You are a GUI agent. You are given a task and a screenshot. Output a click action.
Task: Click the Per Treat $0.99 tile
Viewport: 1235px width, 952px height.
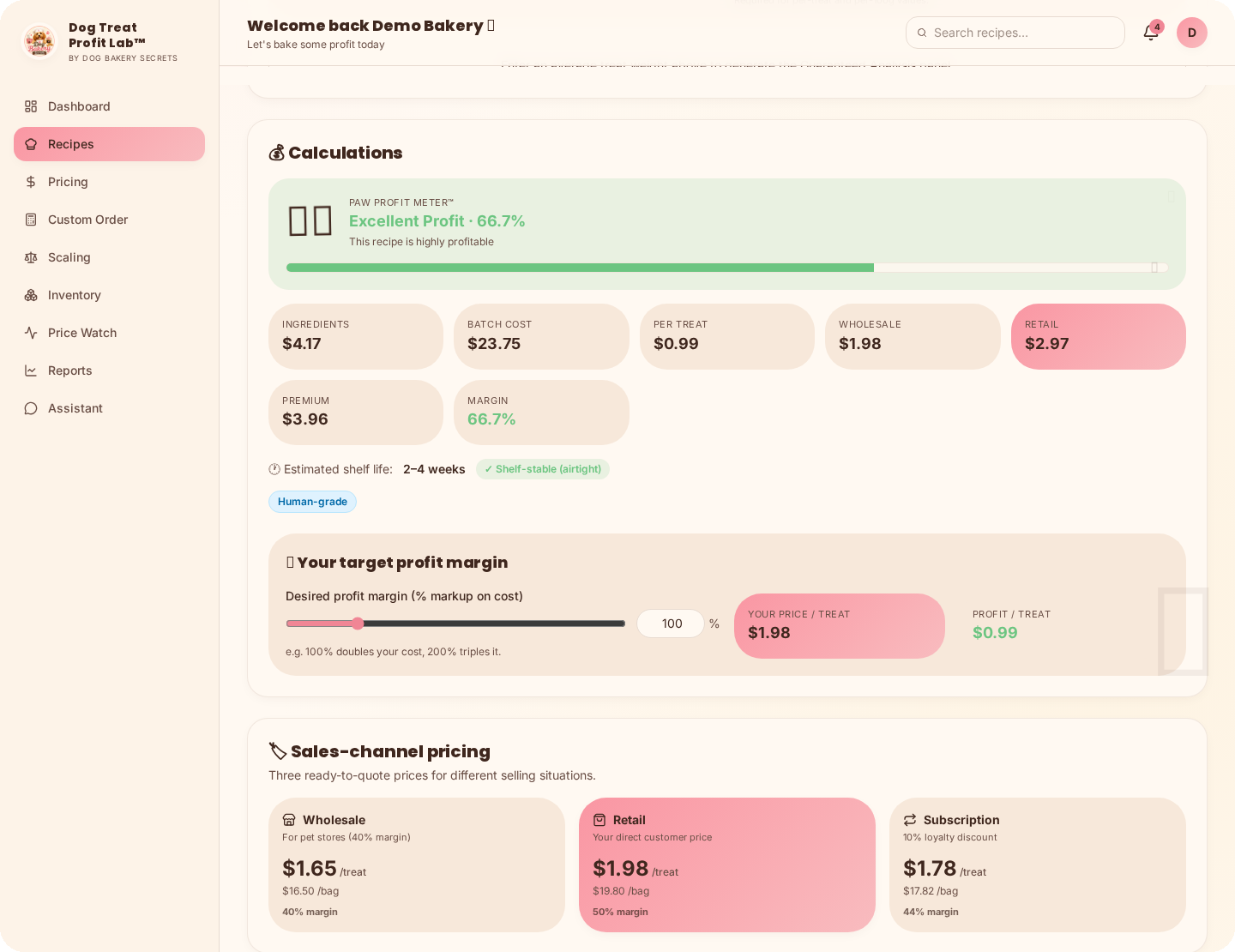[x=727, y=336]
